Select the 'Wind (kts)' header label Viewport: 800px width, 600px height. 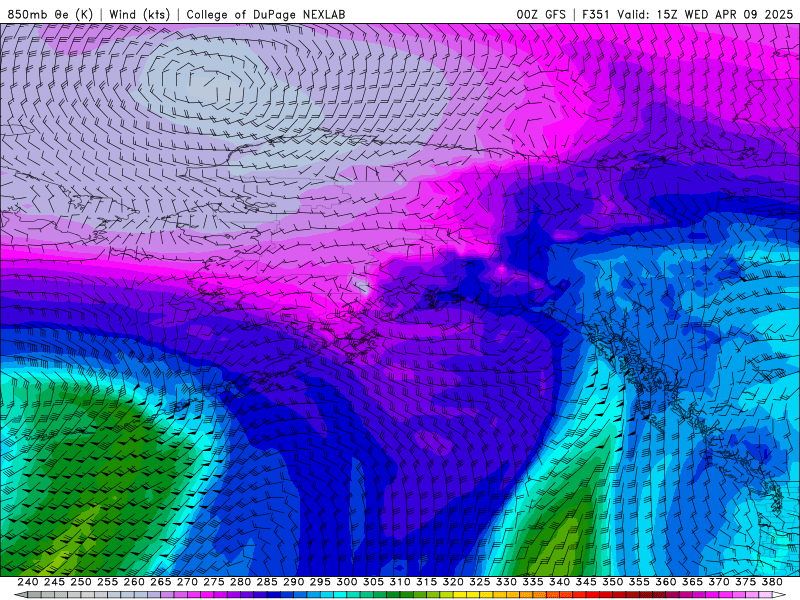click(139, 15)
